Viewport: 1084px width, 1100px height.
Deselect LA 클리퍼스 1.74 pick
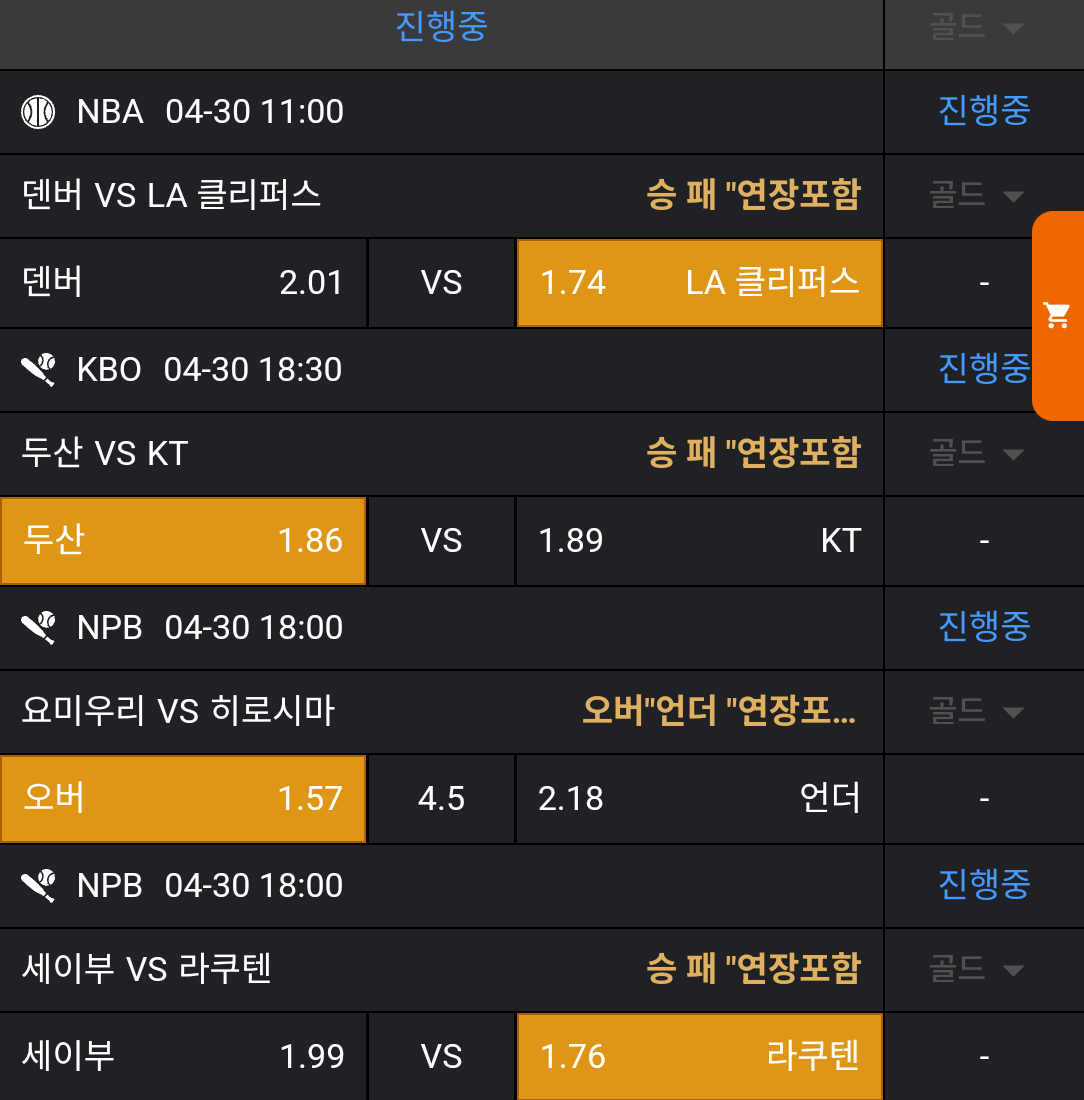point(699,283)
